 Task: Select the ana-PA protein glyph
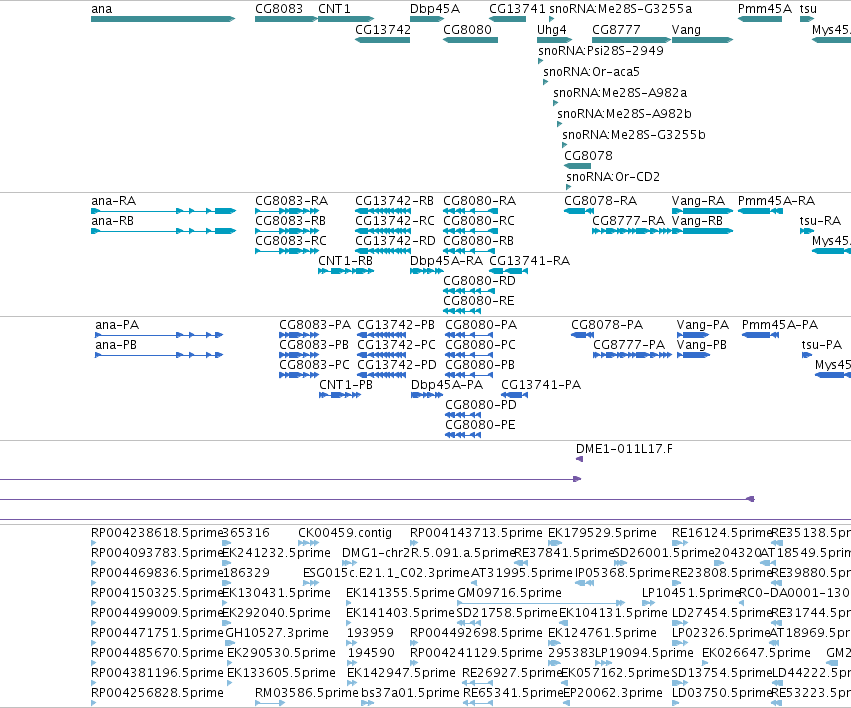point(159,335)
